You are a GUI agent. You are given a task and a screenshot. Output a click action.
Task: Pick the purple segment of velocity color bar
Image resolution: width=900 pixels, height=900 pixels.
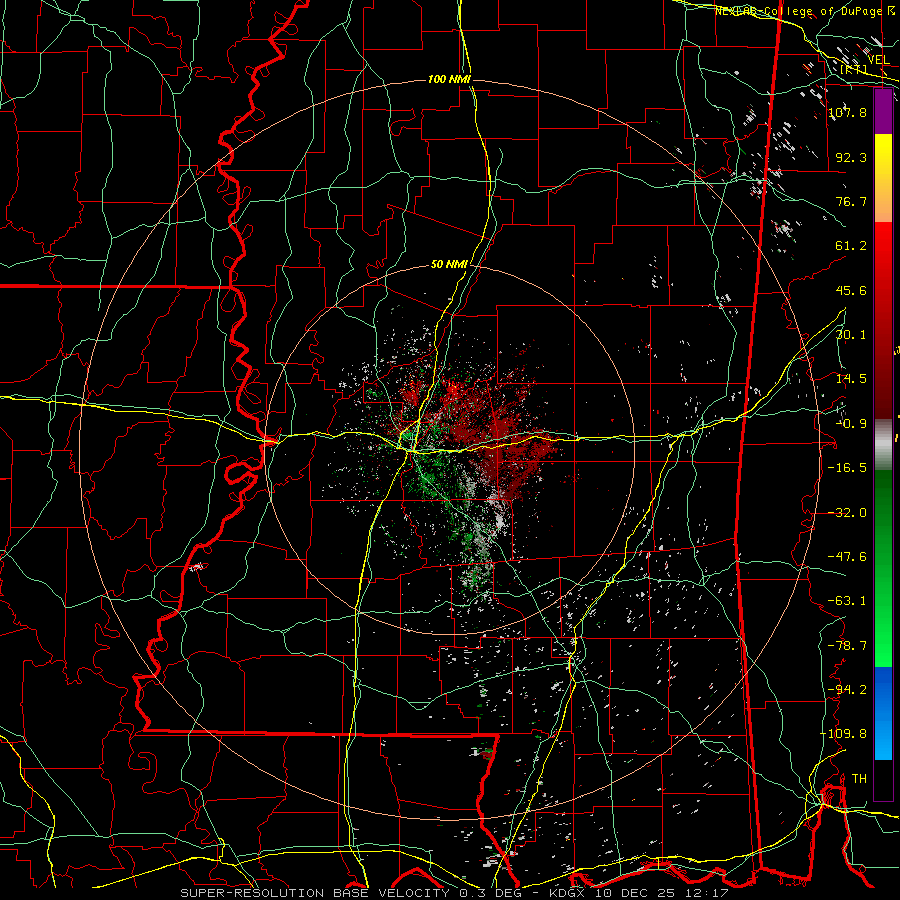click(x=883, y=111)
